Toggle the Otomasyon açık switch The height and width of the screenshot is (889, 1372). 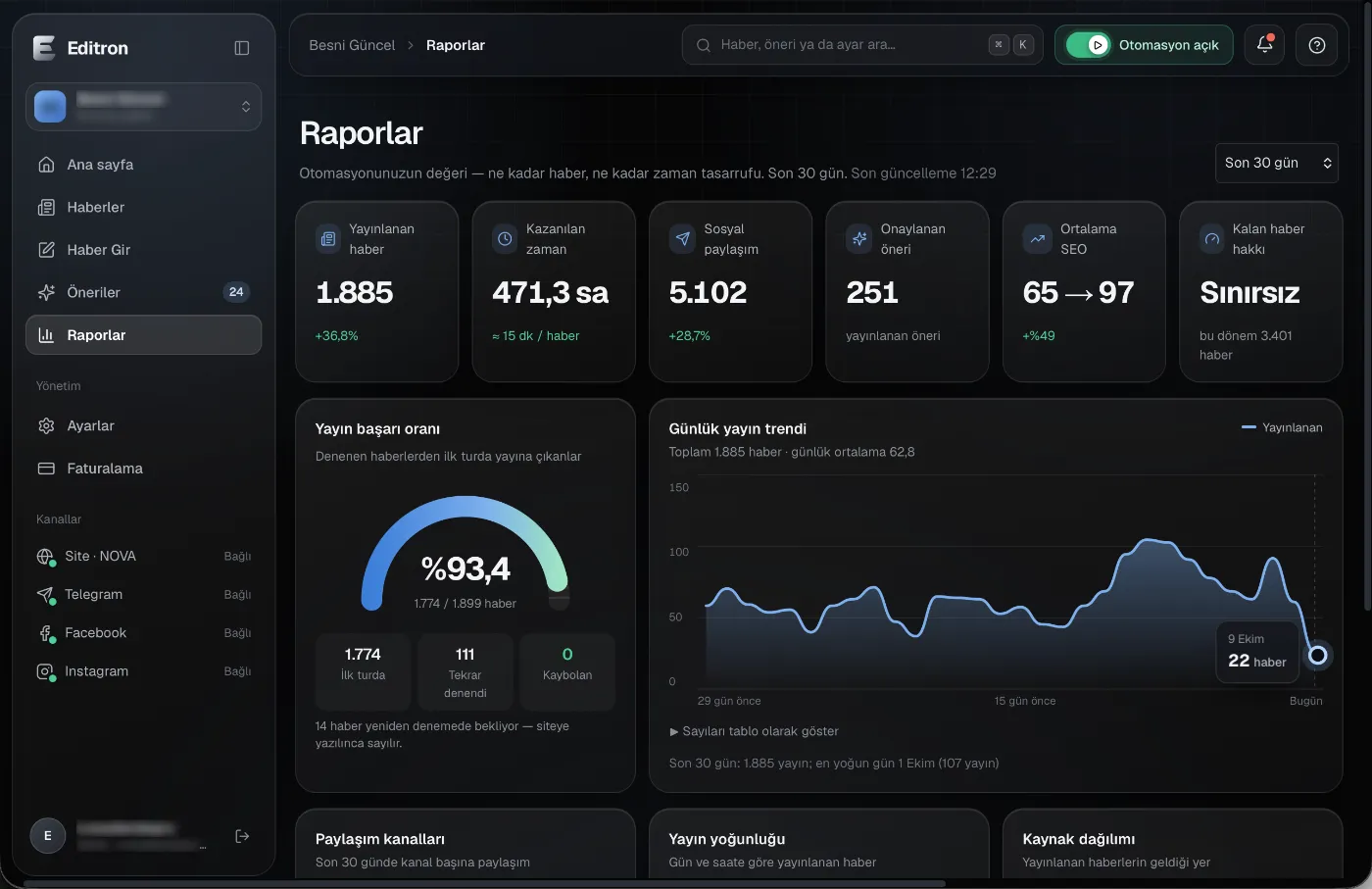pyautogui.click(x=1088, y=45)
